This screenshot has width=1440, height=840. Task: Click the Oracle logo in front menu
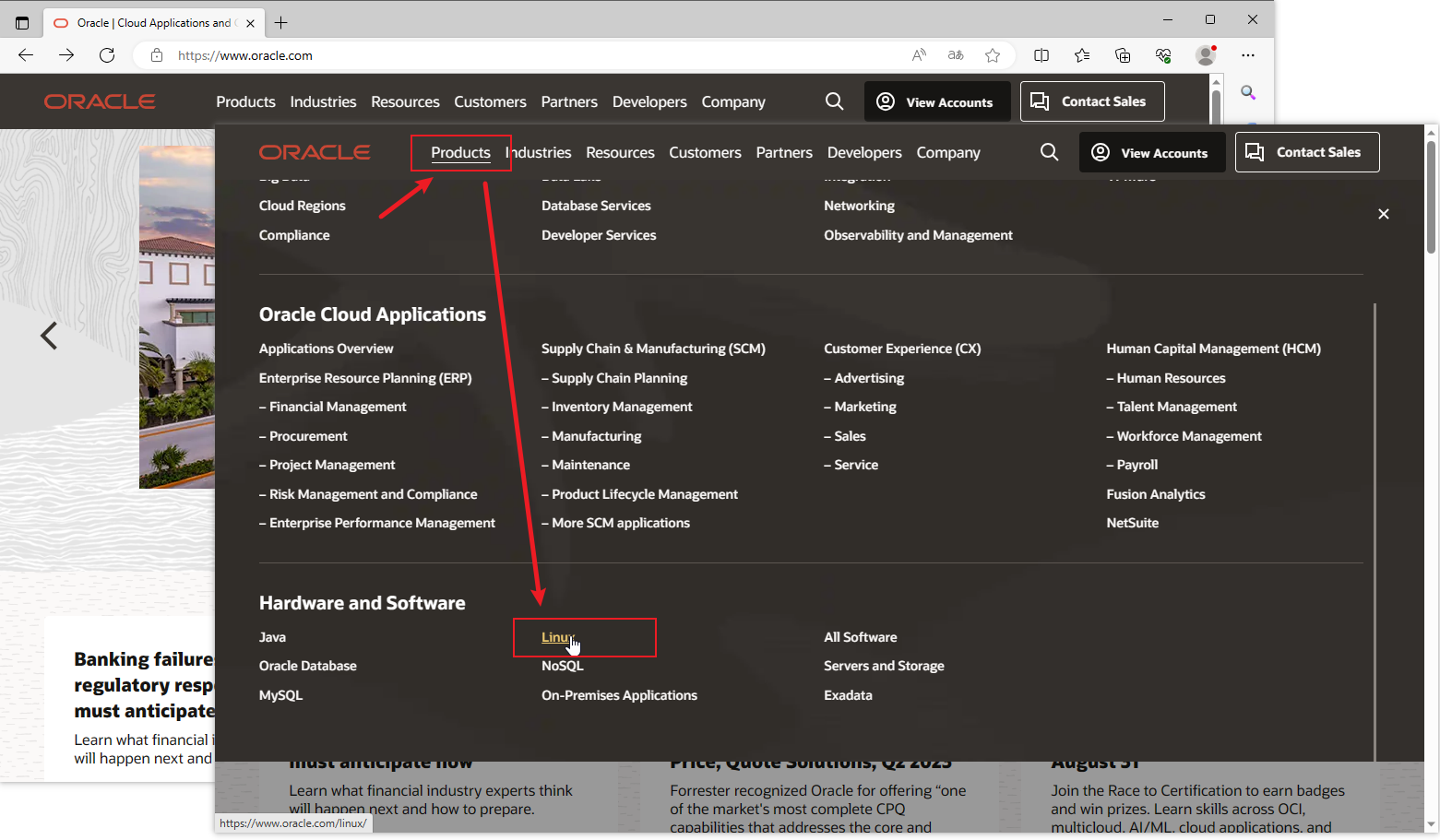[315, 152]
